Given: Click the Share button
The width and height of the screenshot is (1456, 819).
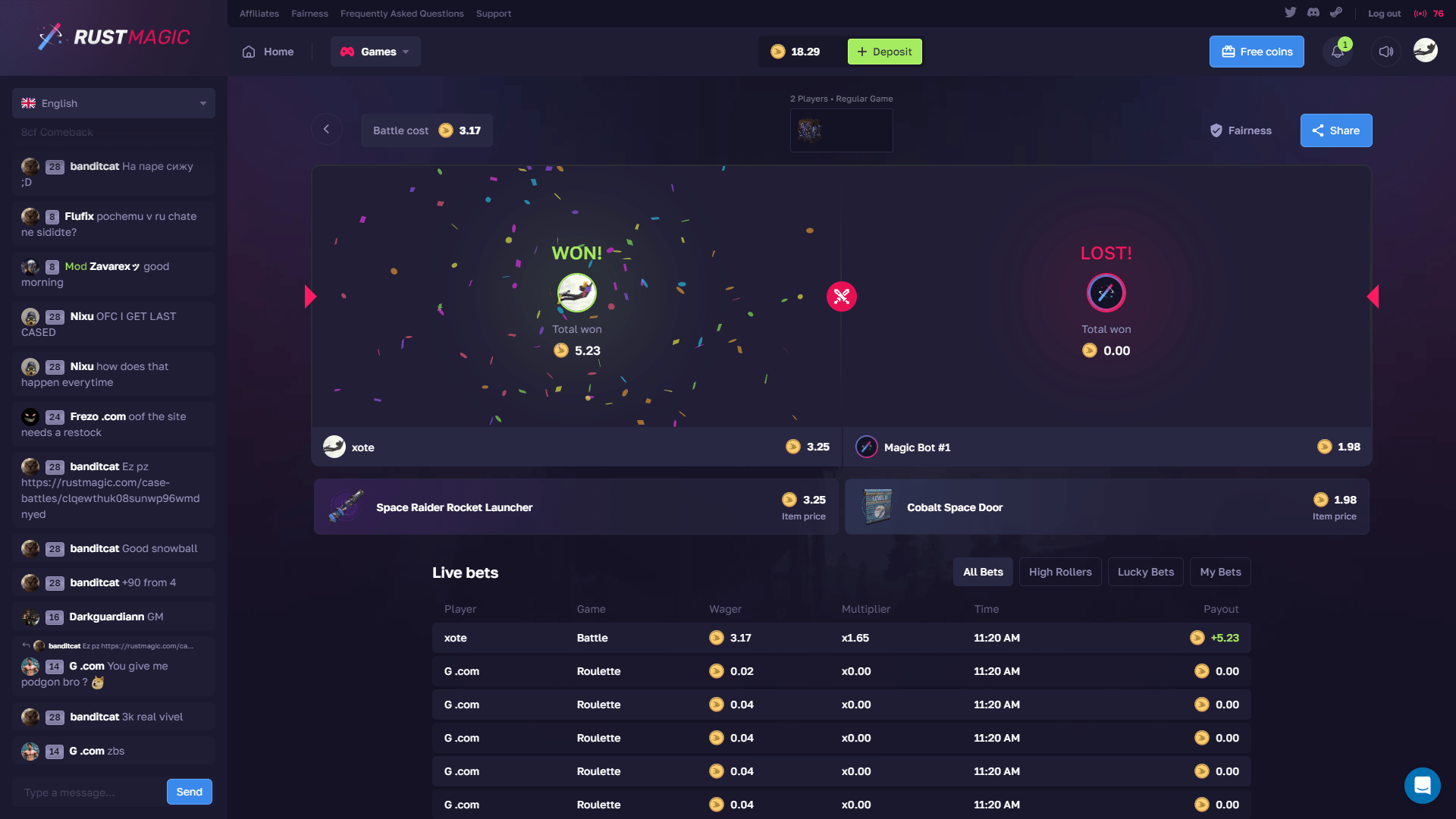Looking at the screenshot, I should tap(1336, 130).
